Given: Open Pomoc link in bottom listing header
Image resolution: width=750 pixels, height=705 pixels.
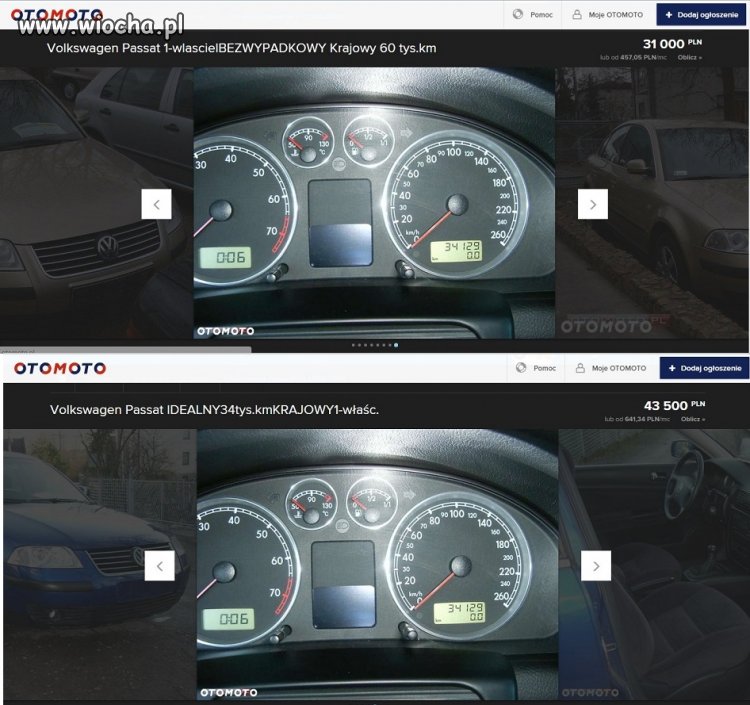Looking at the screenshot, I should point(544,368).
